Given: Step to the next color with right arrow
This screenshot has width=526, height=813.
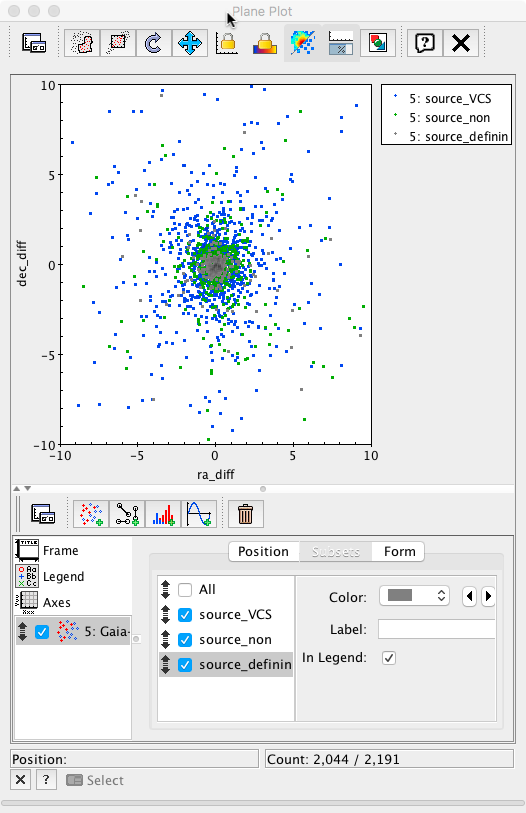Looking at the screenshot, I should 488,596.
